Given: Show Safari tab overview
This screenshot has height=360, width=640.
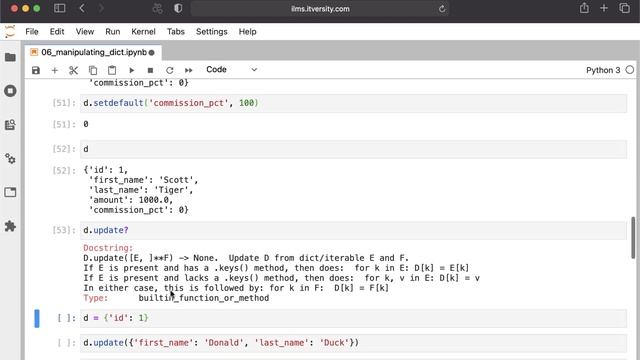Looking at the screenshot, I should [x=624, y=8].
